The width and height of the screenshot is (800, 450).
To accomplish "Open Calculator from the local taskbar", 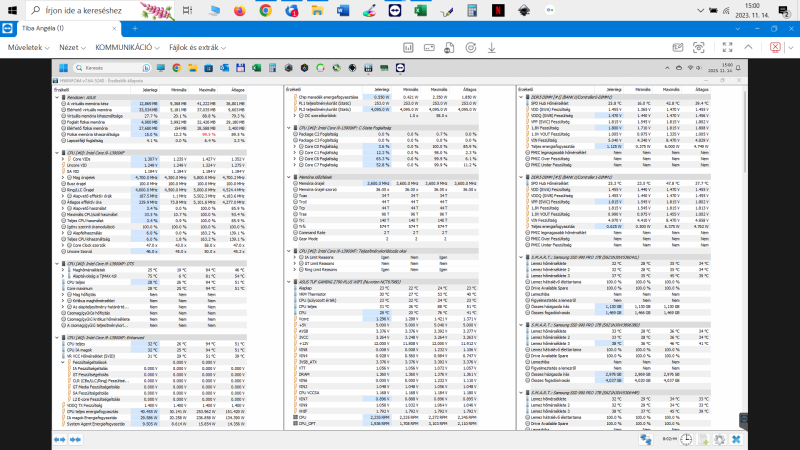I will [x=472, y=10].
